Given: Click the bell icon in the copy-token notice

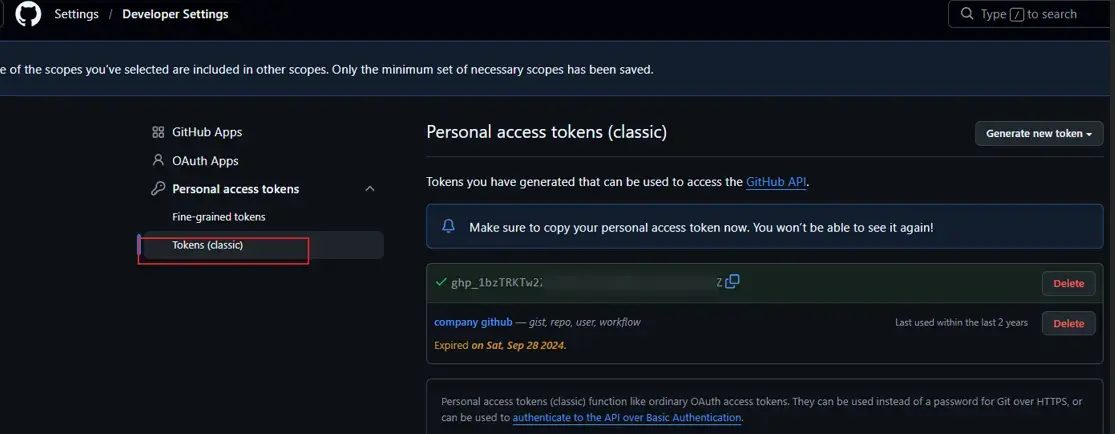Looking at the screenshot, I should click(x=448, y=227).
